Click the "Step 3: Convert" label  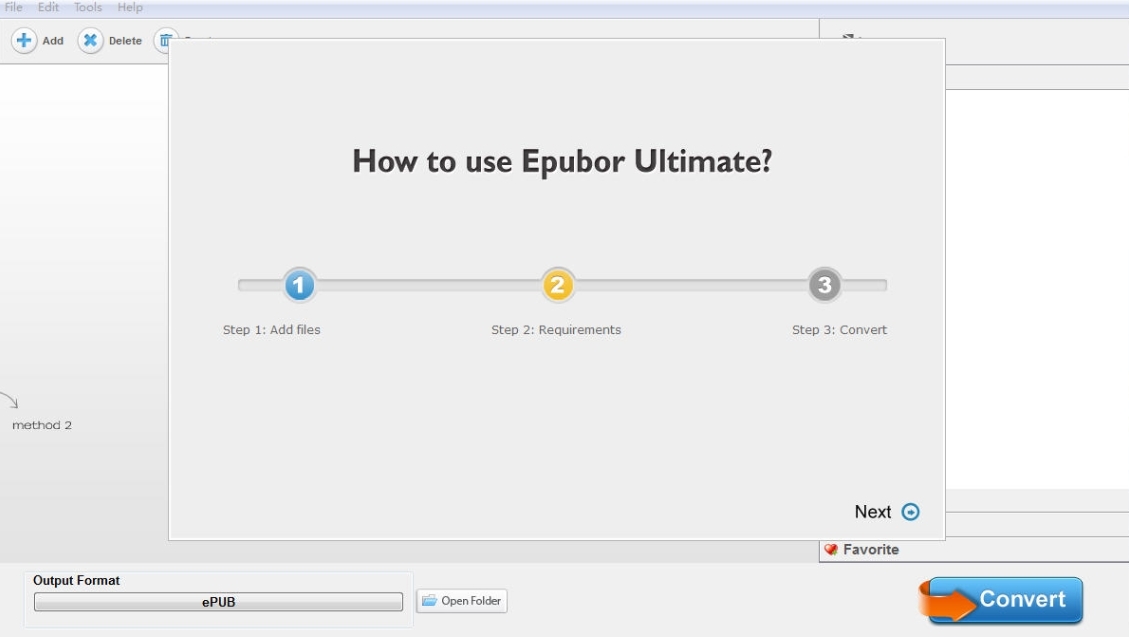pos(840,330)
